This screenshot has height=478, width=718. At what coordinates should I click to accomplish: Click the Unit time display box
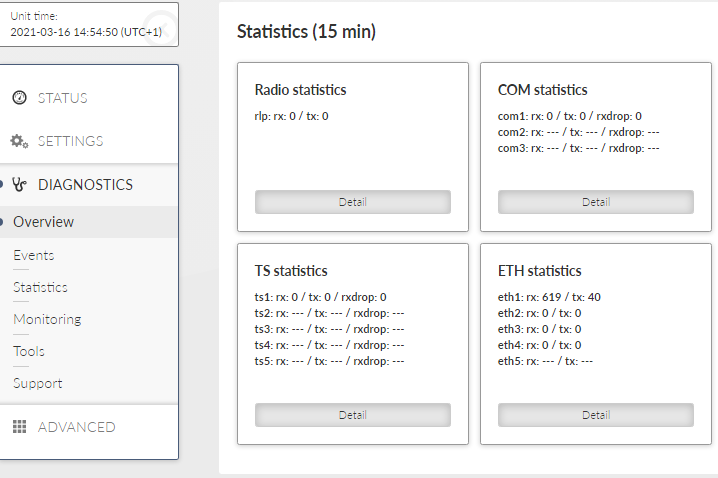(89, 24)
